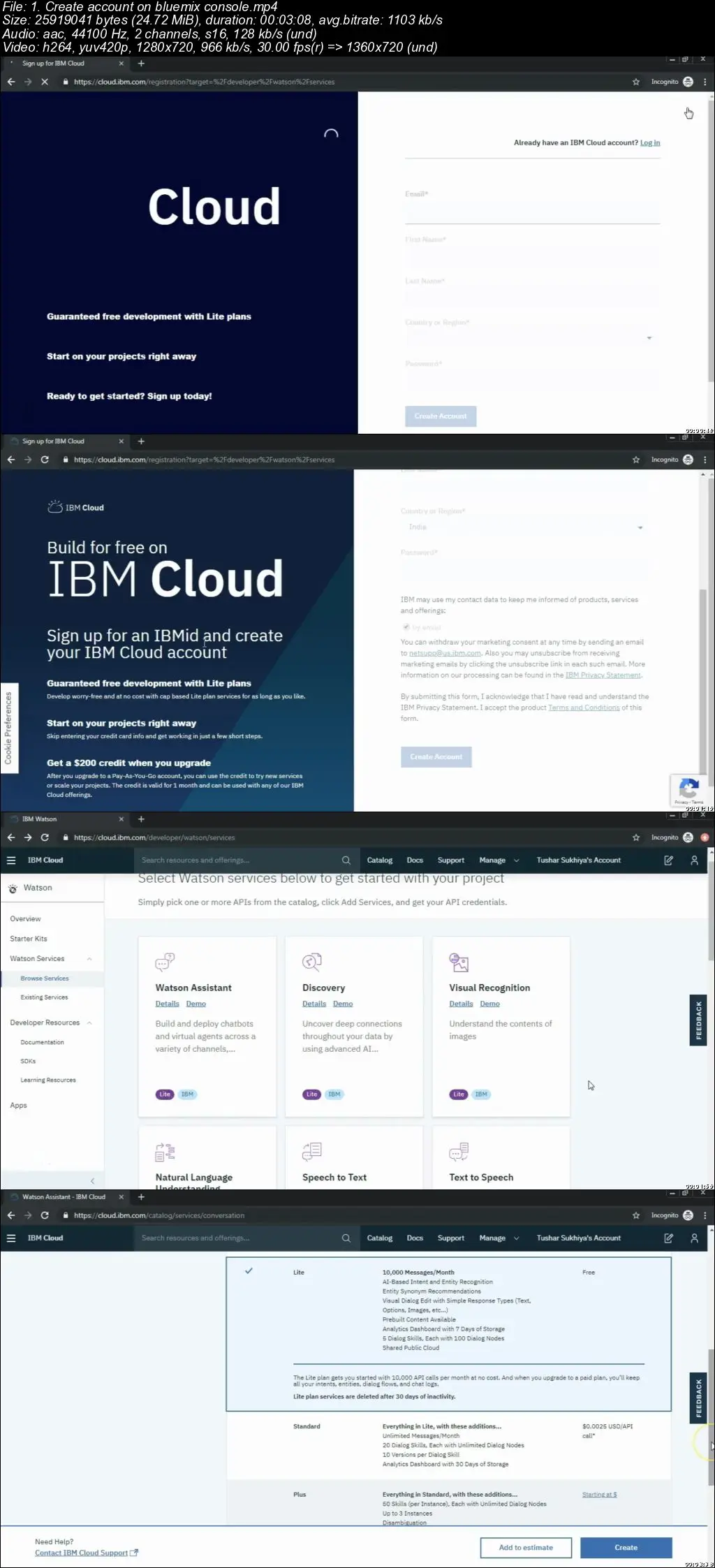Bookmark the developer/watson/services page with the star
This screenshot has width=715, height=1568.
[x=636, y=837]
